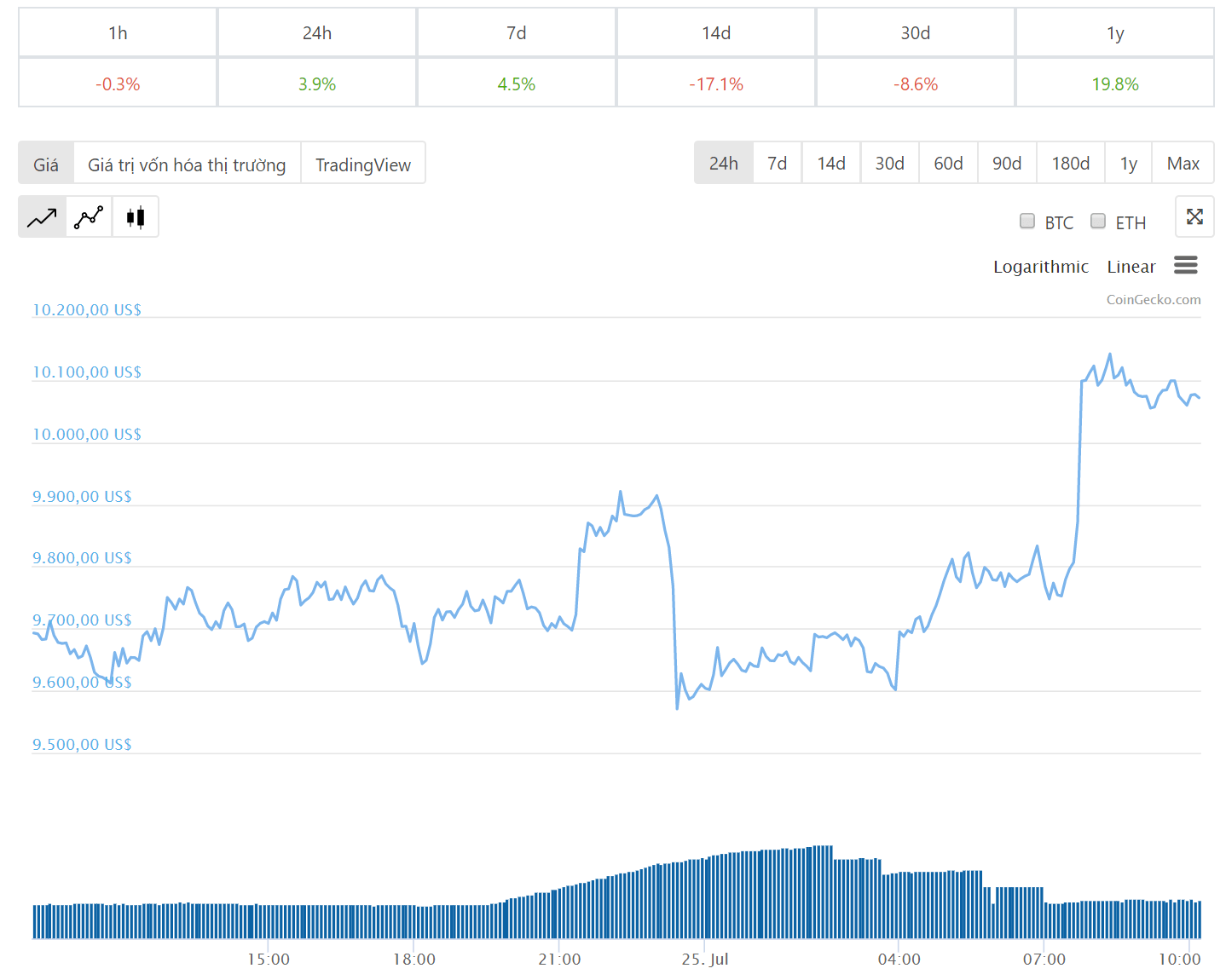Select the 24h chart range

point(724,163)
